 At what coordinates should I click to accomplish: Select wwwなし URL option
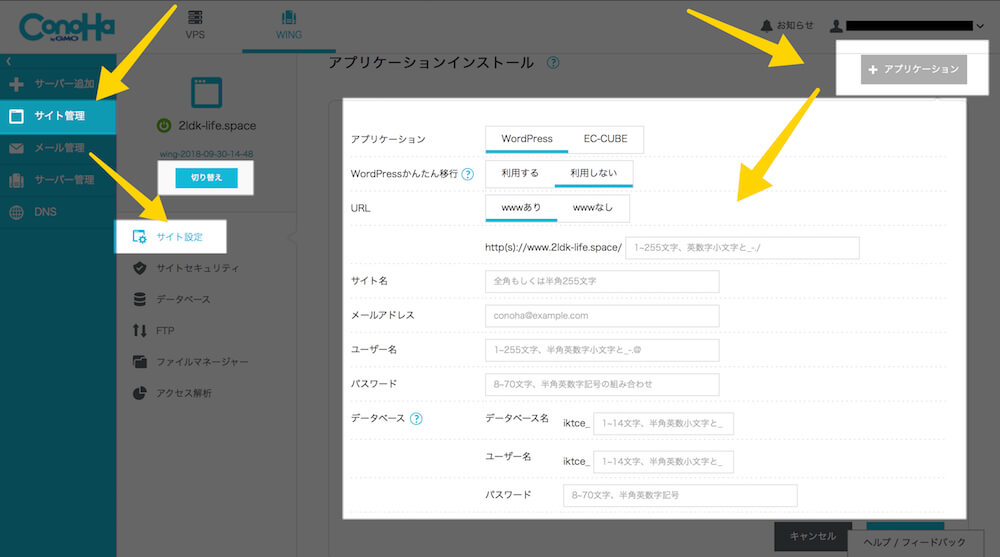[592, 208]
